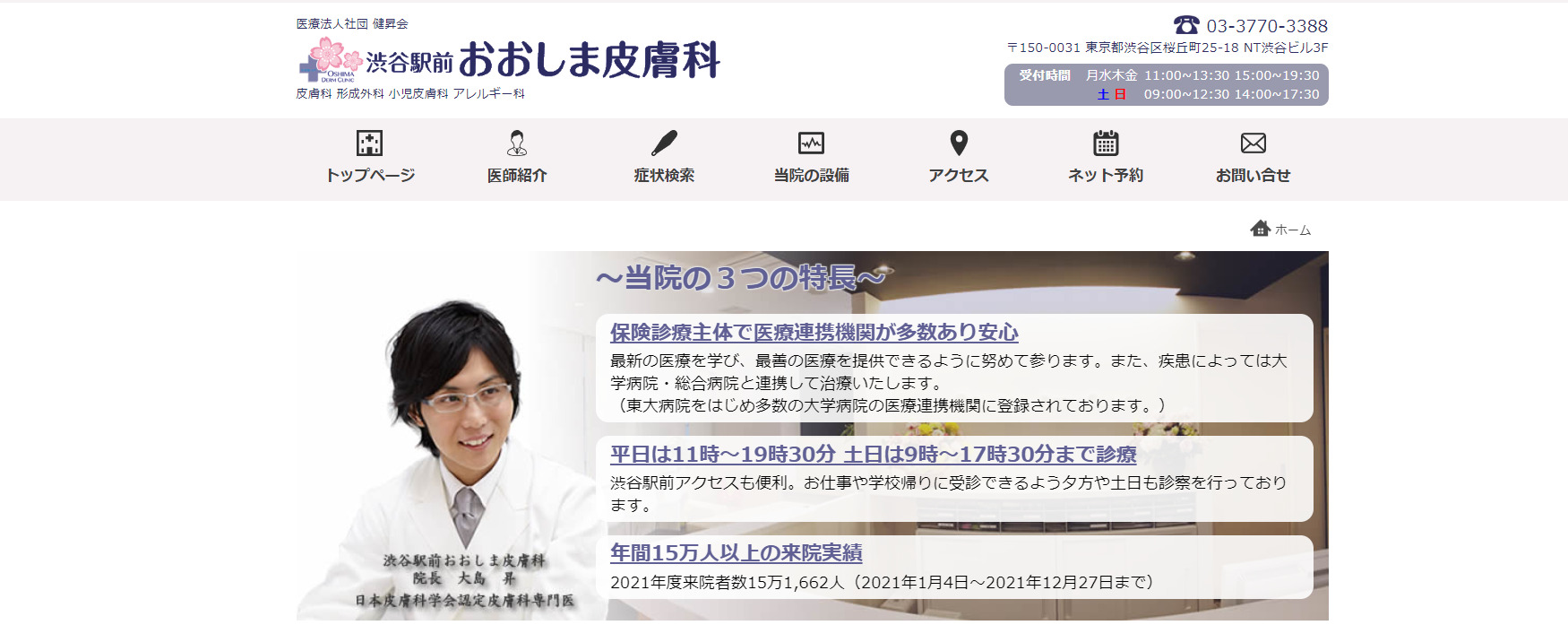Select the 症状検索 menu label

click(664, 176)
